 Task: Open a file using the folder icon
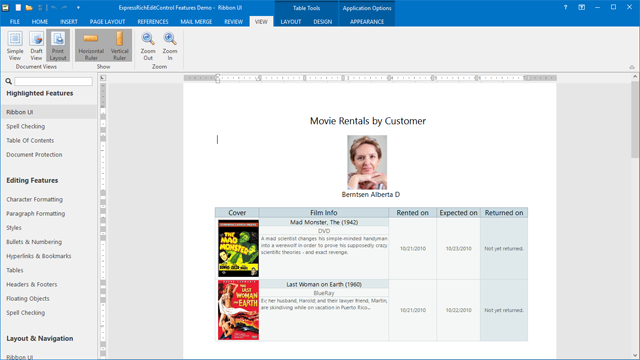tap(29, 7)
